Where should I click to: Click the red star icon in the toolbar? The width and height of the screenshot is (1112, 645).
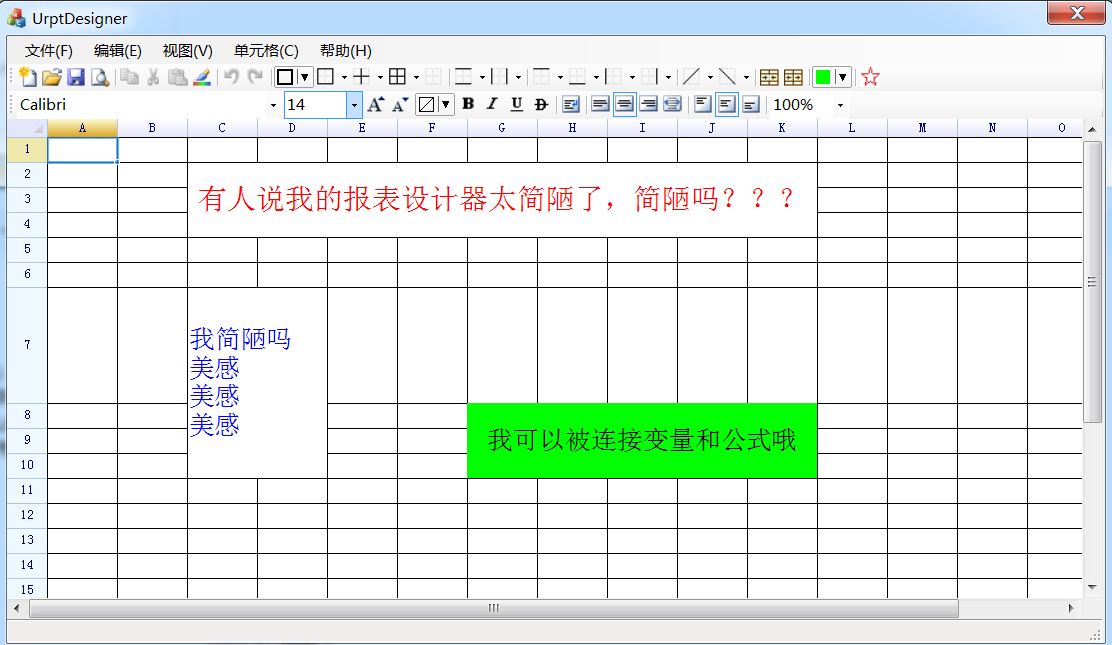871,77
